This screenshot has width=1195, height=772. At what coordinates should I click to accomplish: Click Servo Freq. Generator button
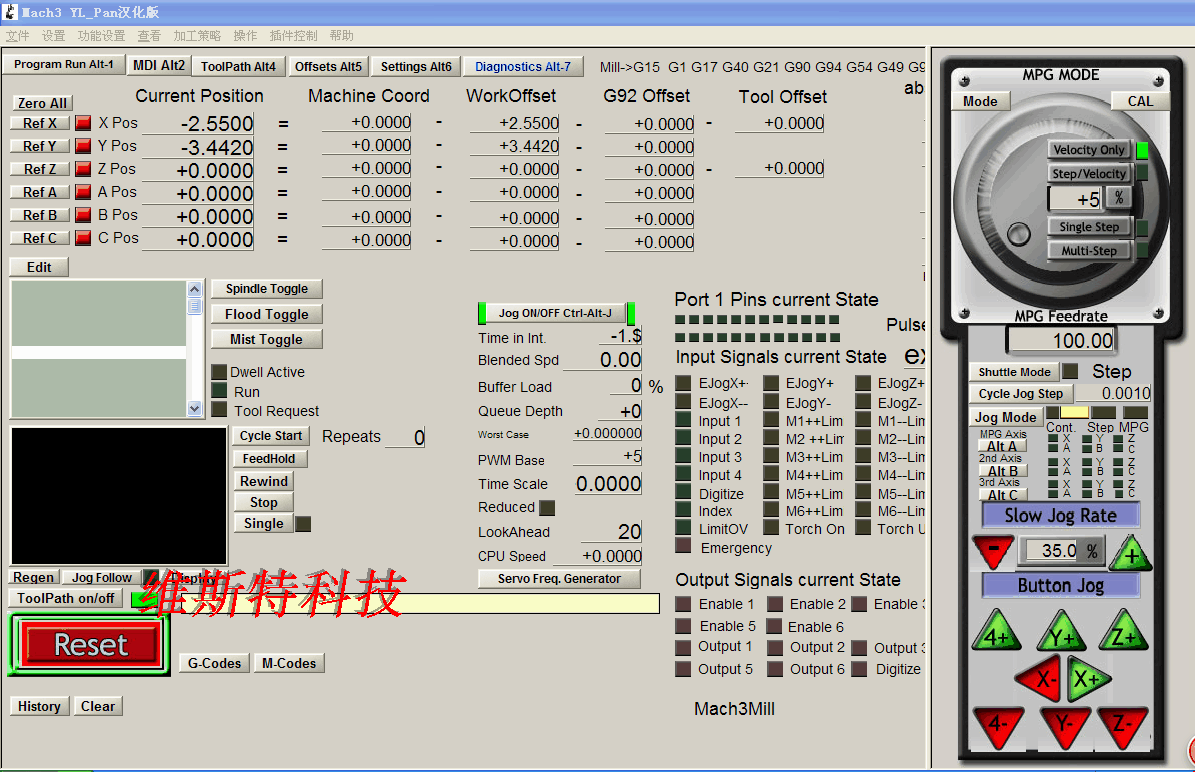559,578
